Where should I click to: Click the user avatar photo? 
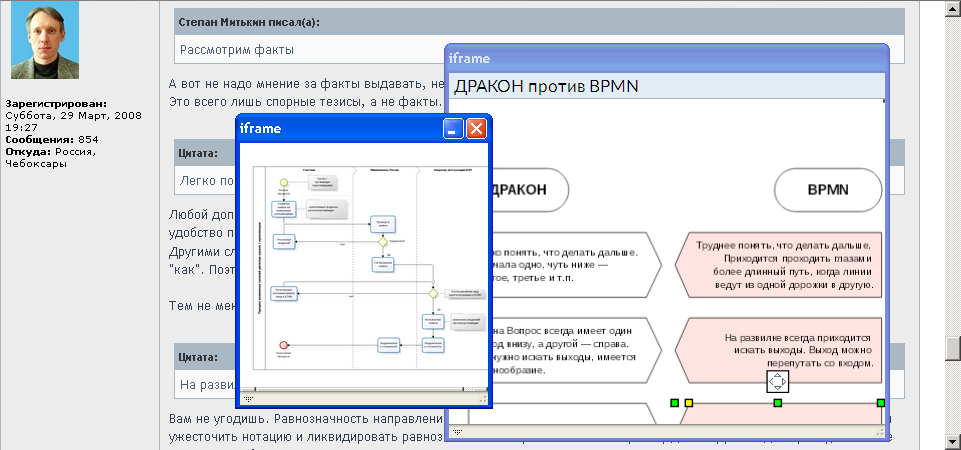pos(45,39)
